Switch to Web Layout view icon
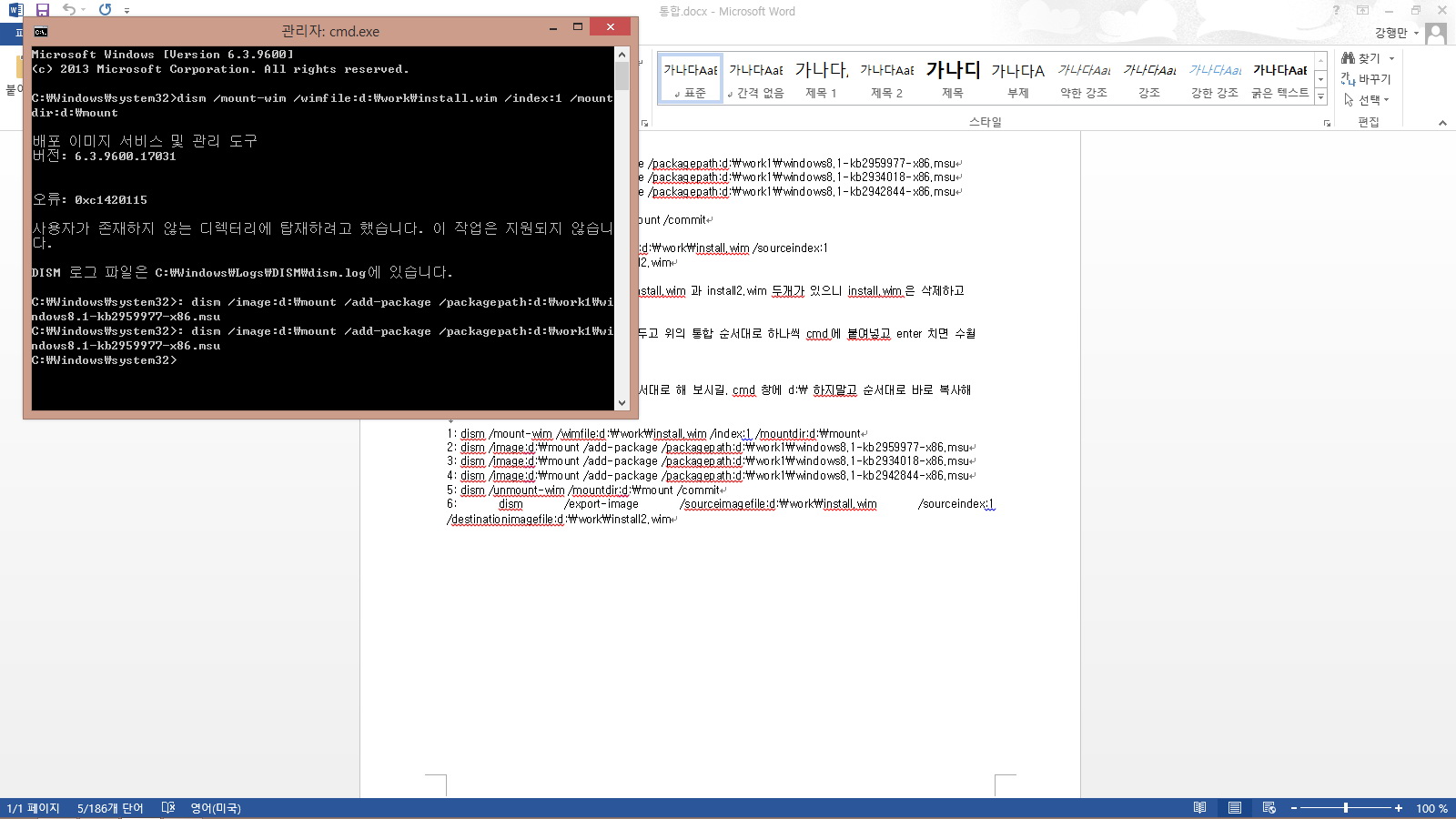 (x=1269, y=808)
